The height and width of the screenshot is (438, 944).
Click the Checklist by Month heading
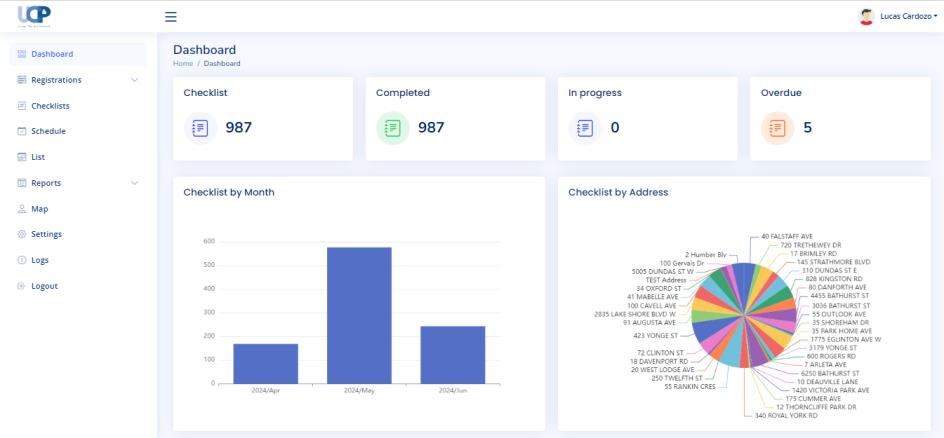pyautogui.click(x=229, y=193)
